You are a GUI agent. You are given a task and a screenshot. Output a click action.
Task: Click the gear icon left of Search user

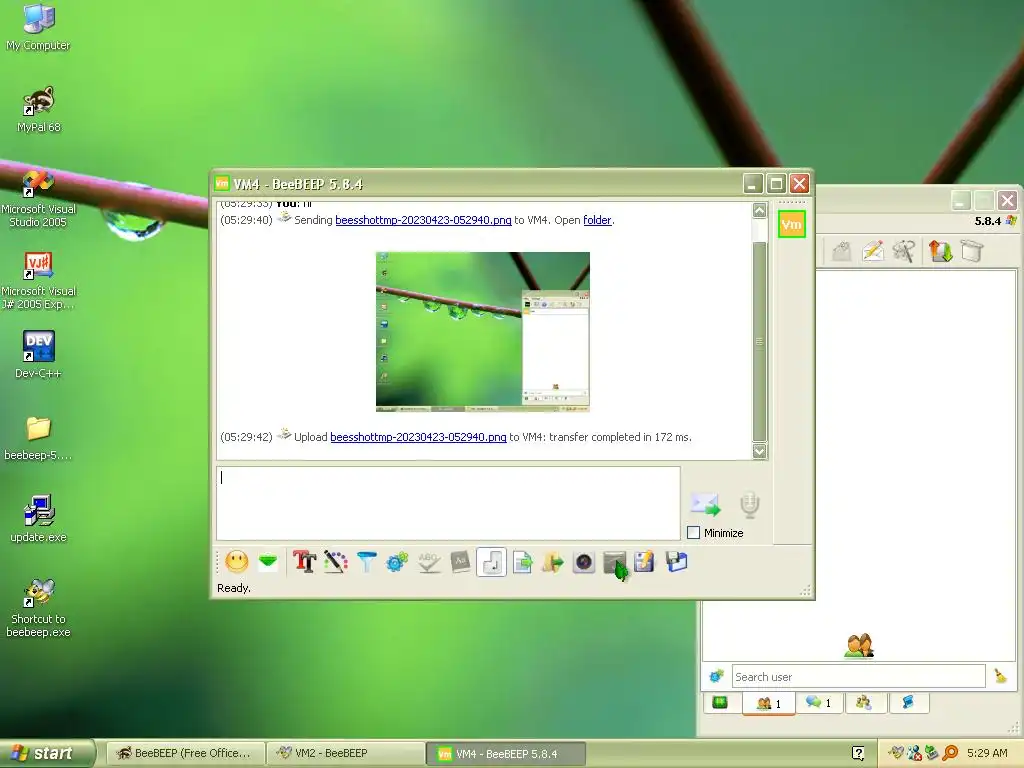point(716,676)
